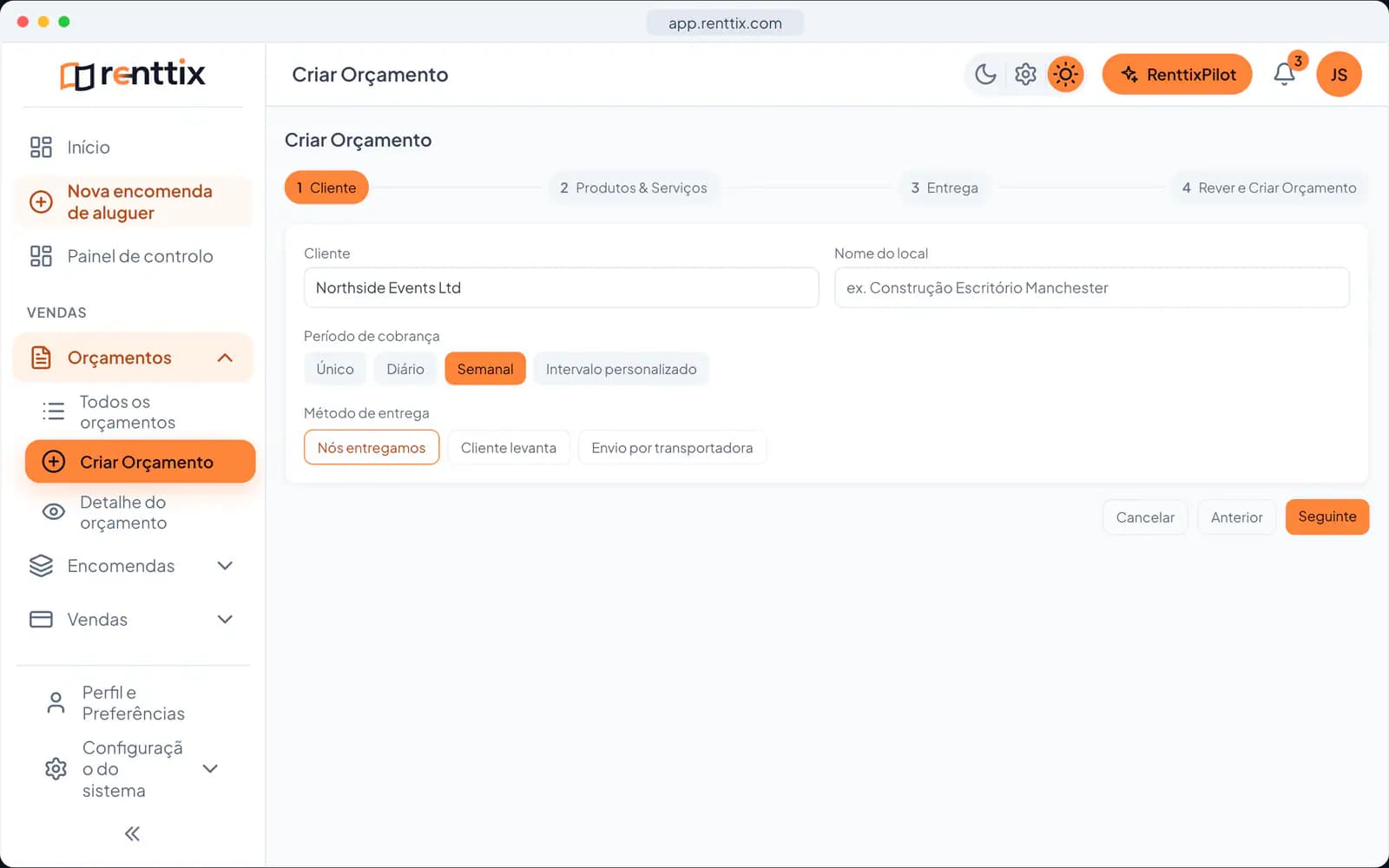The height and width of the screenshot is (868, 1389).
Task: Click Encomendas layers icon
Action: pyautogui.click(x=41, y=566)
